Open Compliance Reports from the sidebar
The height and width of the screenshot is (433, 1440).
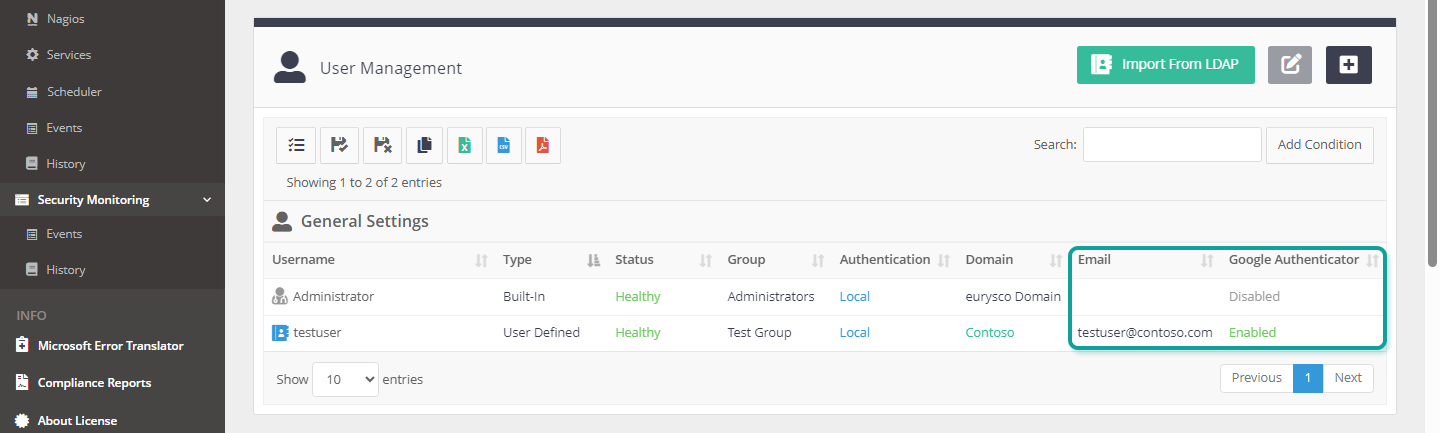click(94, 383)
